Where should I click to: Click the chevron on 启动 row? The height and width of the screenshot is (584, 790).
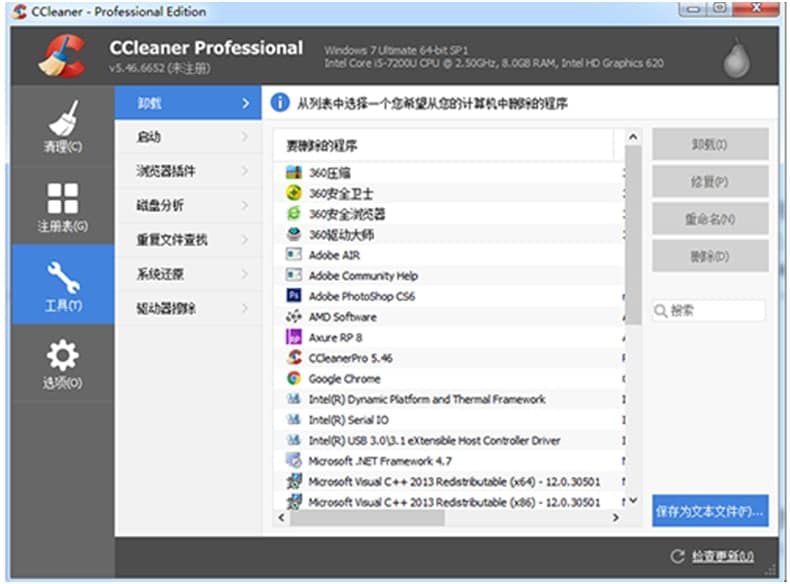coord(245,137)
